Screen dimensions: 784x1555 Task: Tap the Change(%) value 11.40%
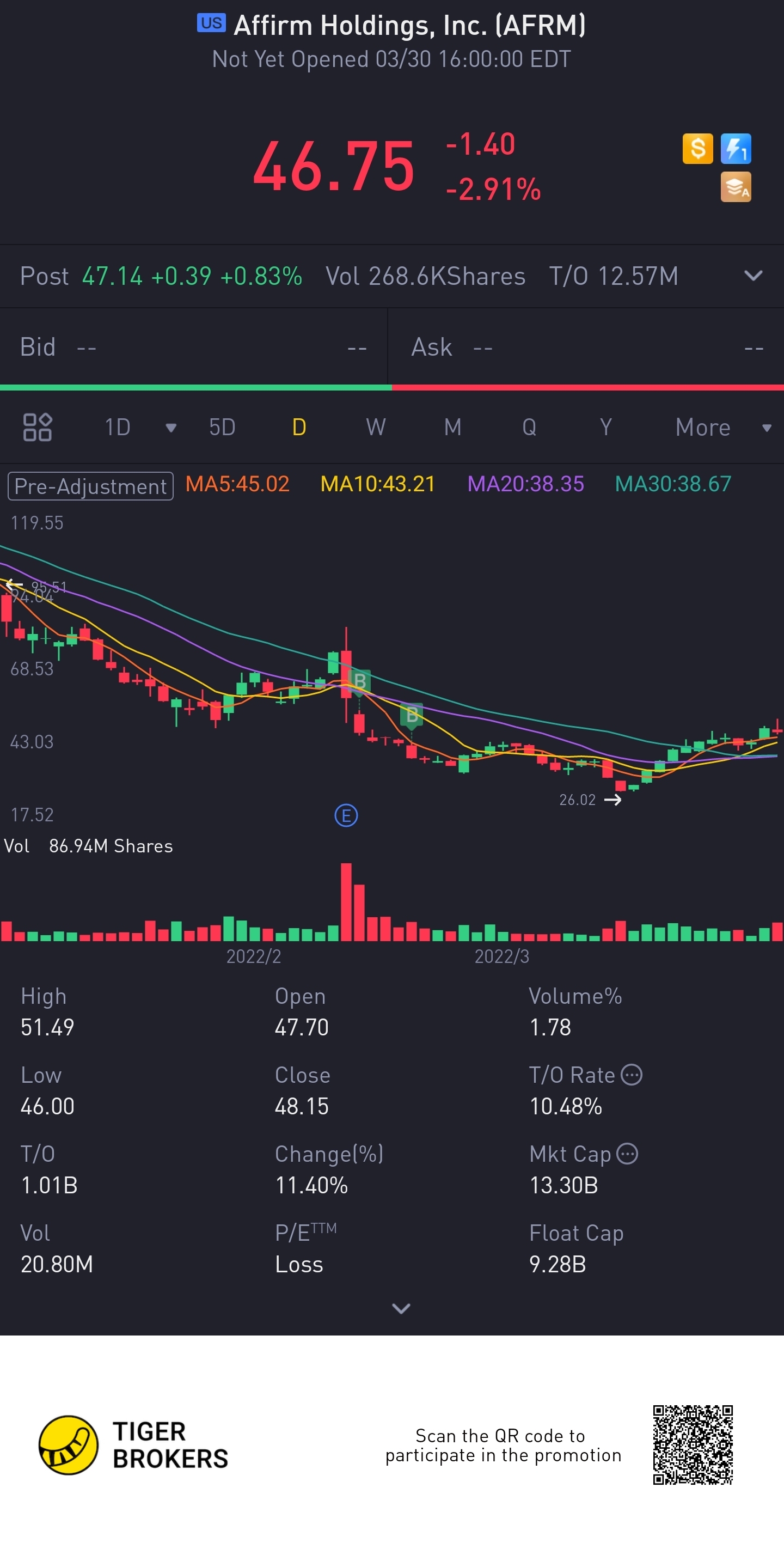[311, 1186]
